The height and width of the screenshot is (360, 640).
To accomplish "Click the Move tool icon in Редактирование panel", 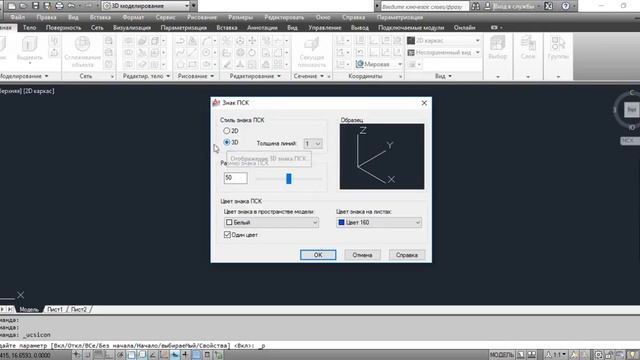I will (x=252, y=40).
